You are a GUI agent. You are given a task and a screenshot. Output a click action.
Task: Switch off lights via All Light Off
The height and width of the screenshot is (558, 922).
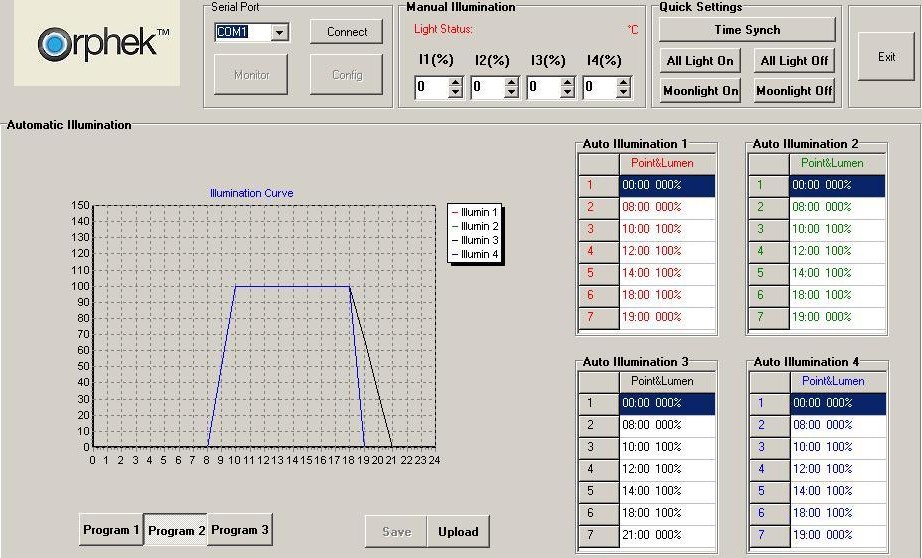794,61
